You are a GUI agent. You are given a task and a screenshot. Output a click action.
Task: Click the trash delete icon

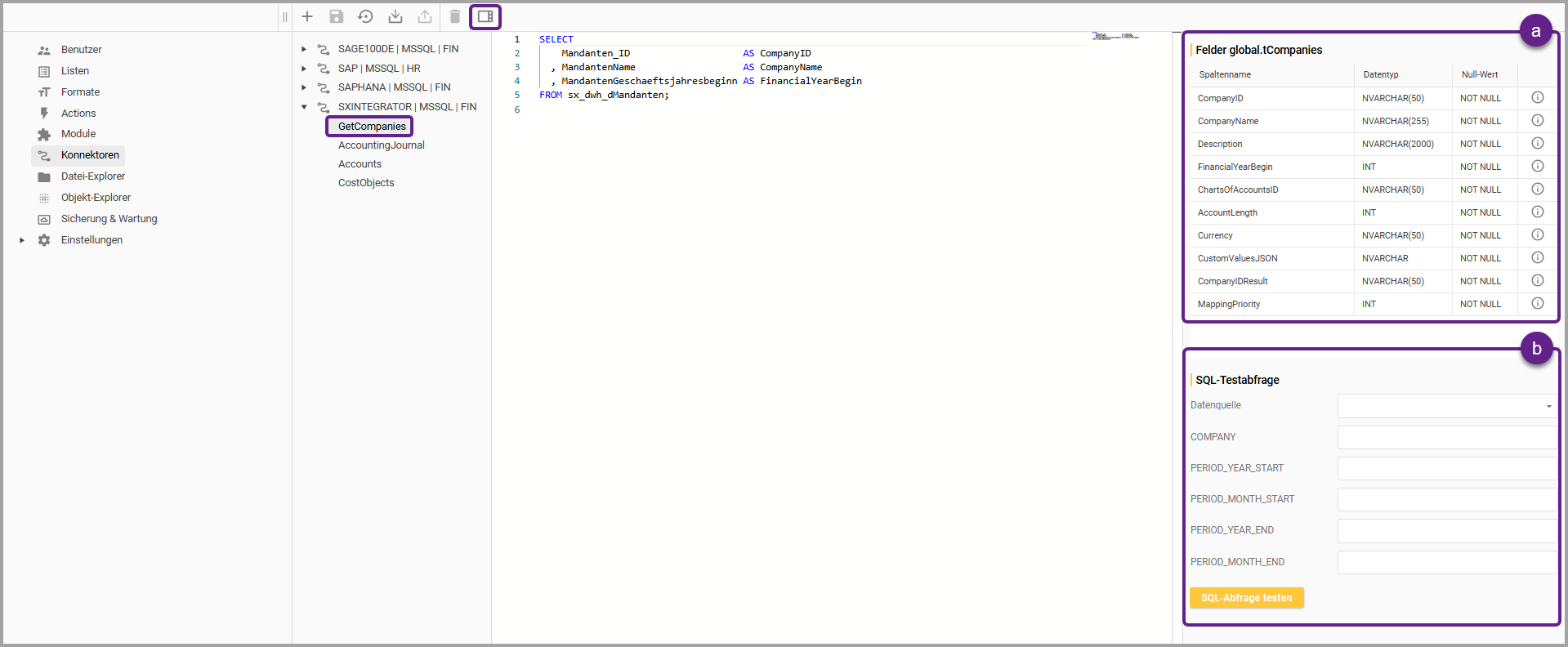point(455,16)
